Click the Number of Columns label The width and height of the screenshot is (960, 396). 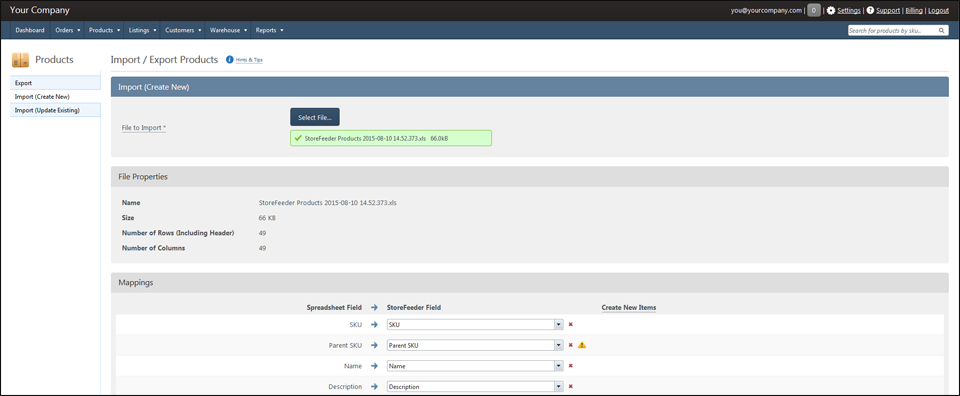pyautogui.click(x=153, y=248)
